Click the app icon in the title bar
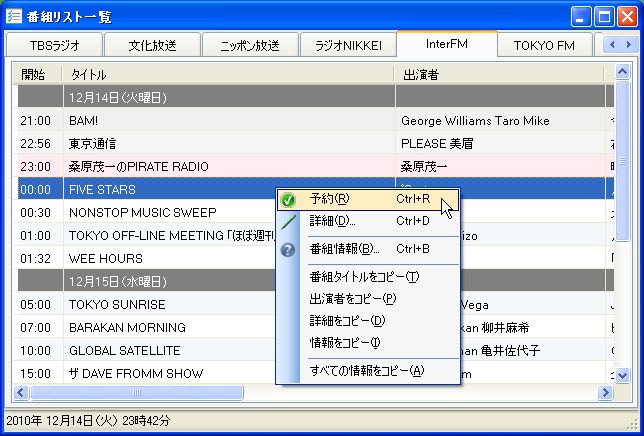 pos(13,16)
